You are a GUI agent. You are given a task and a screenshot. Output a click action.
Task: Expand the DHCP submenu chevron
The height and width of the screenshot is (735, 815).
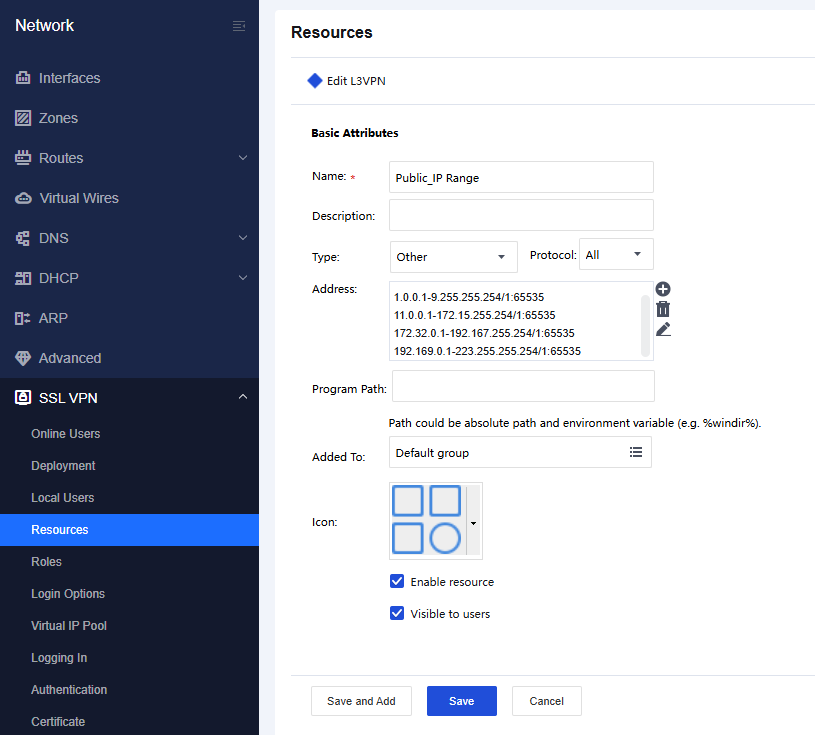[243, 278]
